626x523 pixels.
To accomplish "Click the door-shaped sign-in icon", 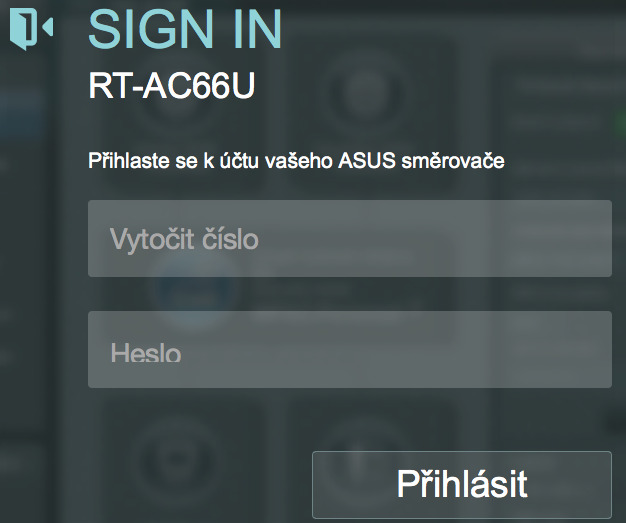I will pyautogui.click(x=30, y=28).
